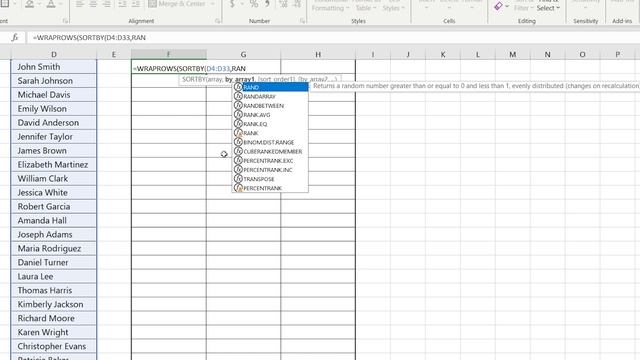Open Number group dialog launcher
The width and height of the screenshot is (640, 360).
pyautogui.click(x=302, y=21)
